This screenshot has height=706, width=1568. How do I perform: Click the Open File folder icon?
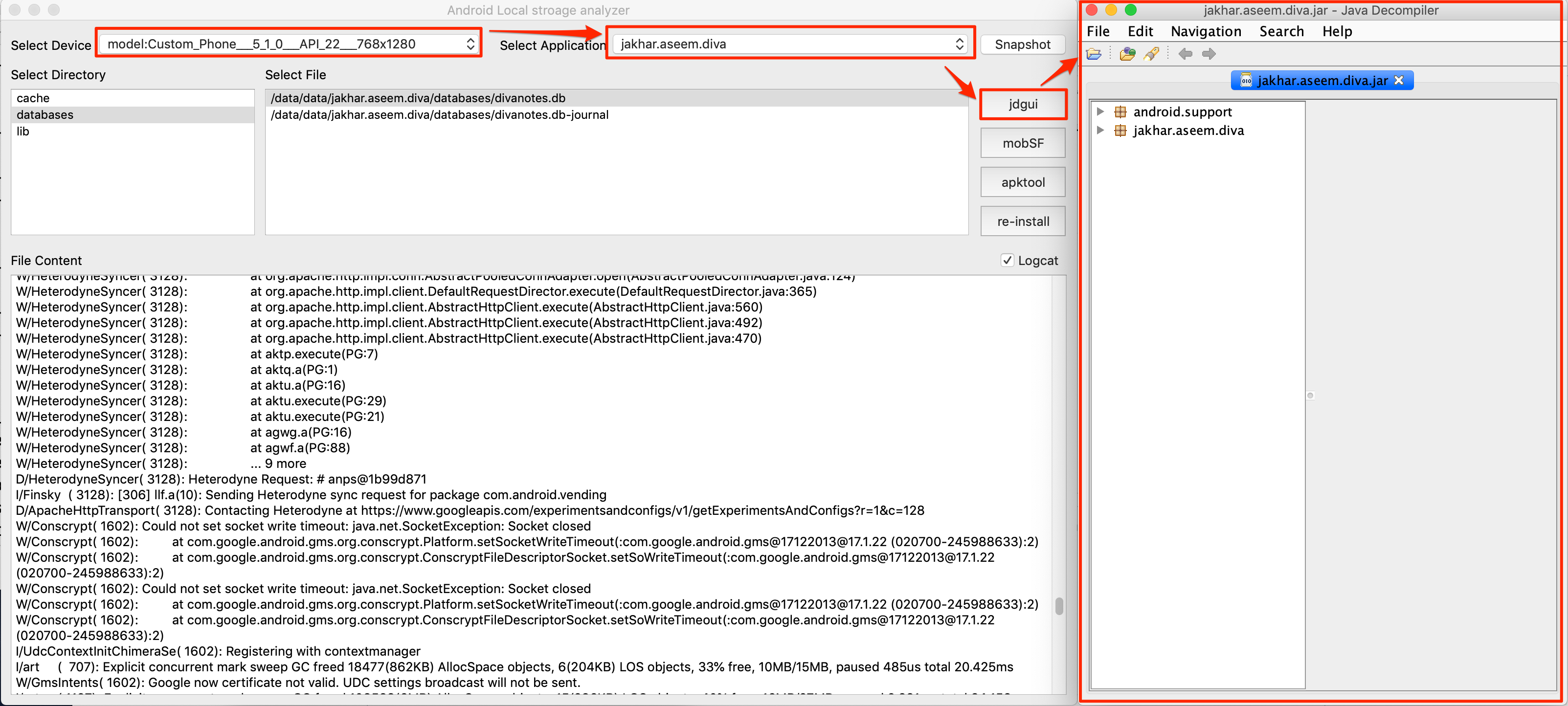pyautogui.click(x=1094, y=54)
